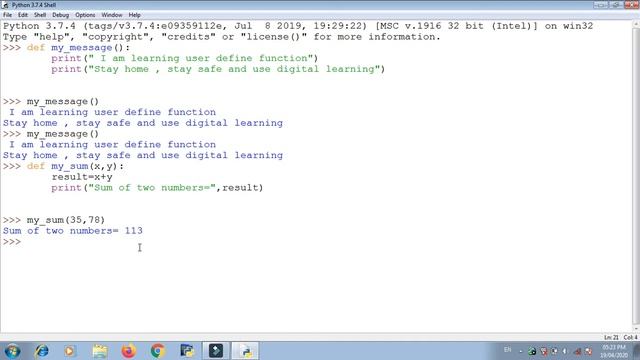Click the line 'def my_message():'
The height and width of the screenshot is (360, 640).
pyautogui.click(x=78, y=48)
